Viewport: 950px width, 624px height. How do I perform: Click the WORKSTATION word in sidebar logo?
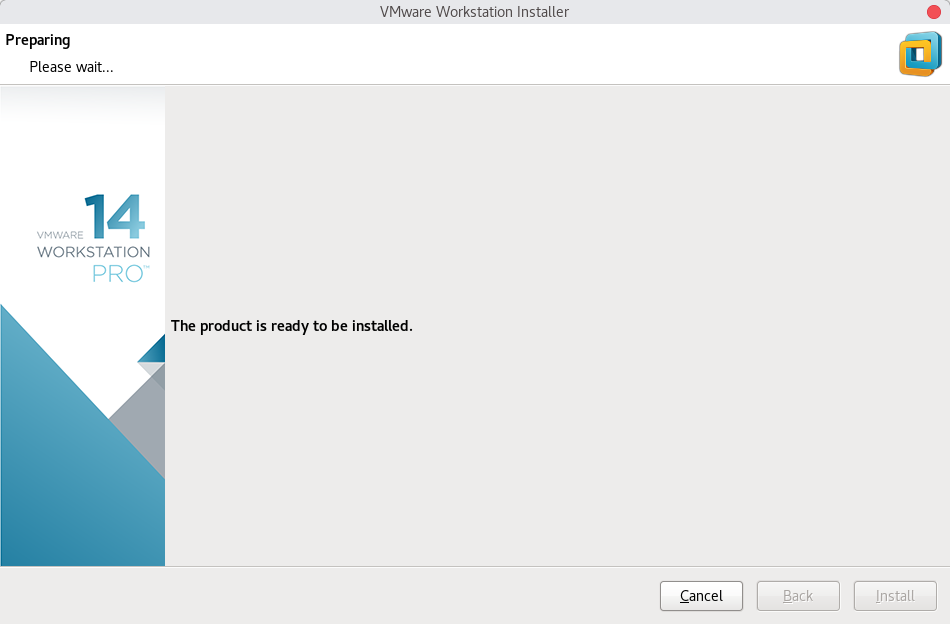click(x=93, y=252)
